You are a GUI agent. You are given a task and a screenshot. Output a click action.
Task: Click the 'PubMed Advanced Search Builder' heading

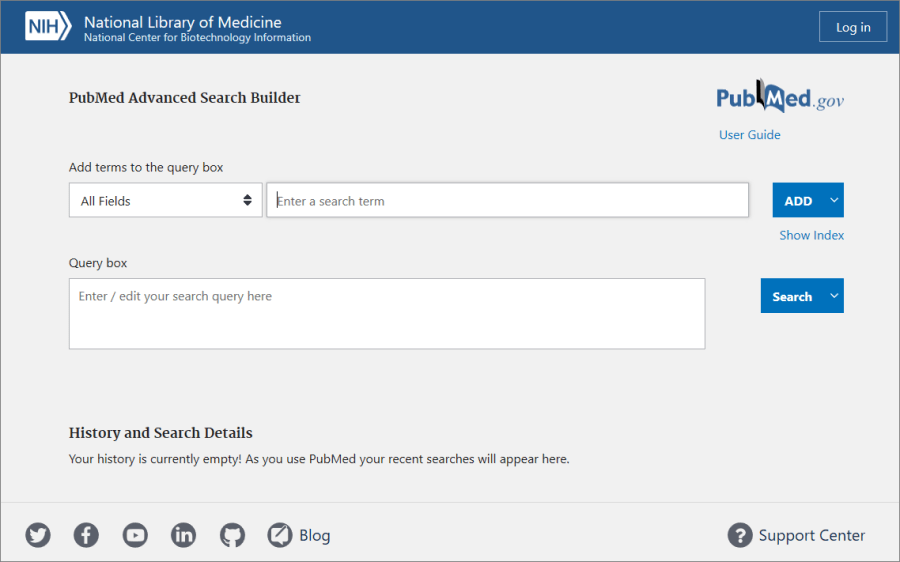click(184, 98)
